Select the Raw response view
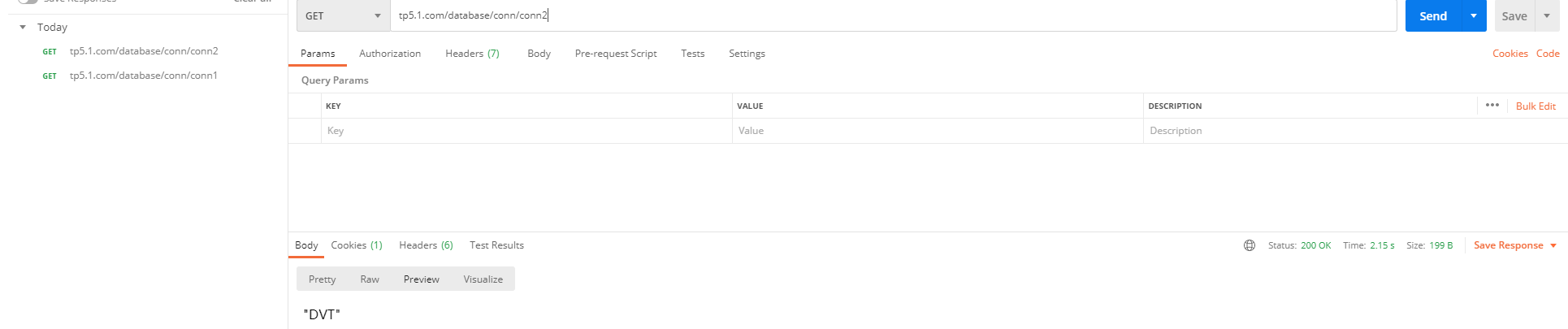Screen dimensions: 1568x329 [x=370, y=279]
